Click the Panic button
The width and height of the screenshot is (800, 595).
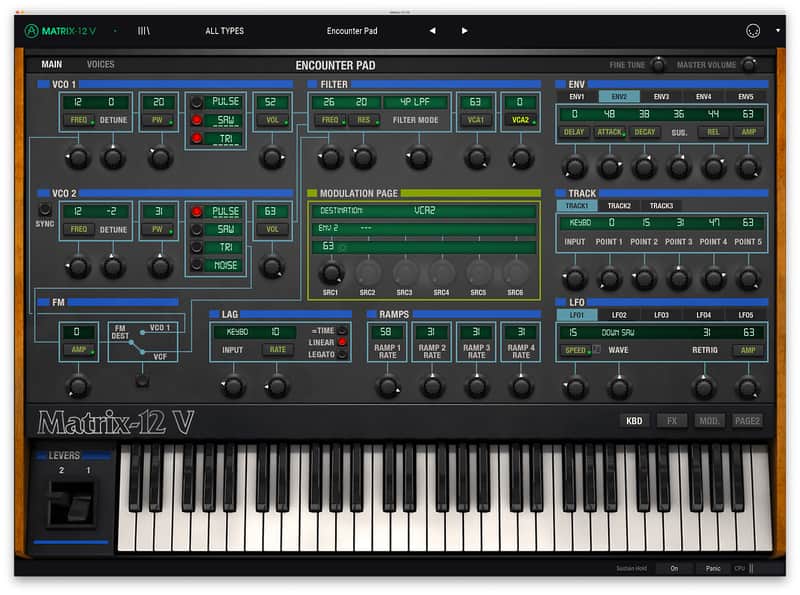click(x=713, y=568)
